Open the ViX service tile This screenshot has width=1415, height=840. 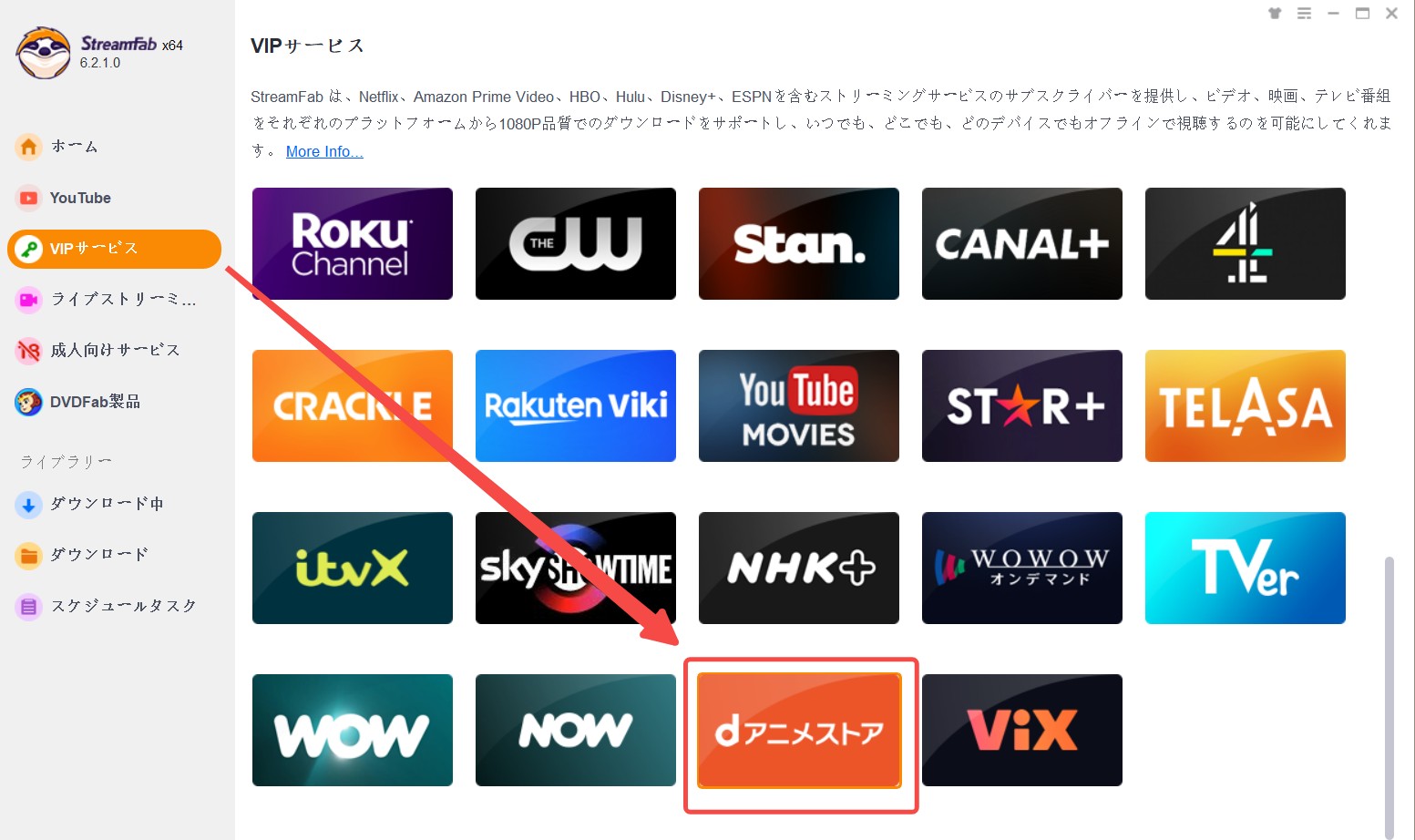[x=1022, y=730]
